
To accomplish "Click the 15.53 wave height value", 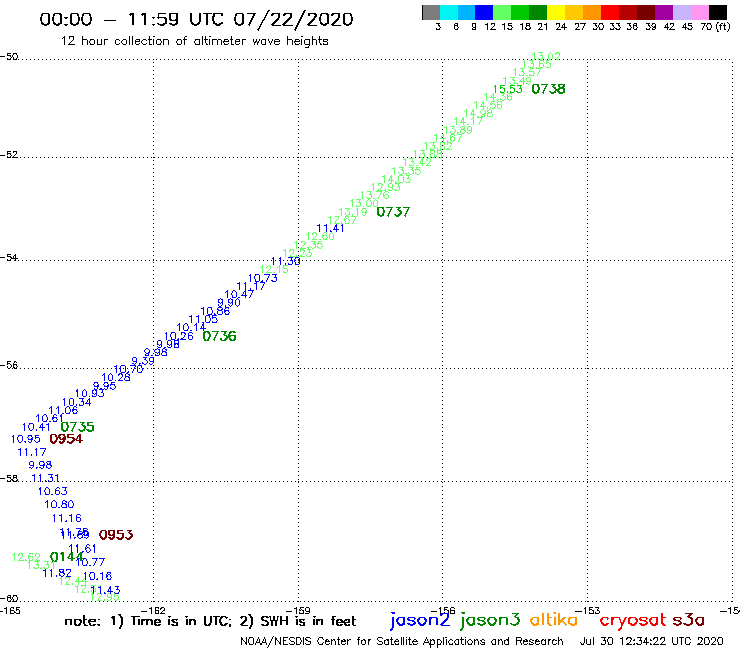I will [x=508, y=89].
